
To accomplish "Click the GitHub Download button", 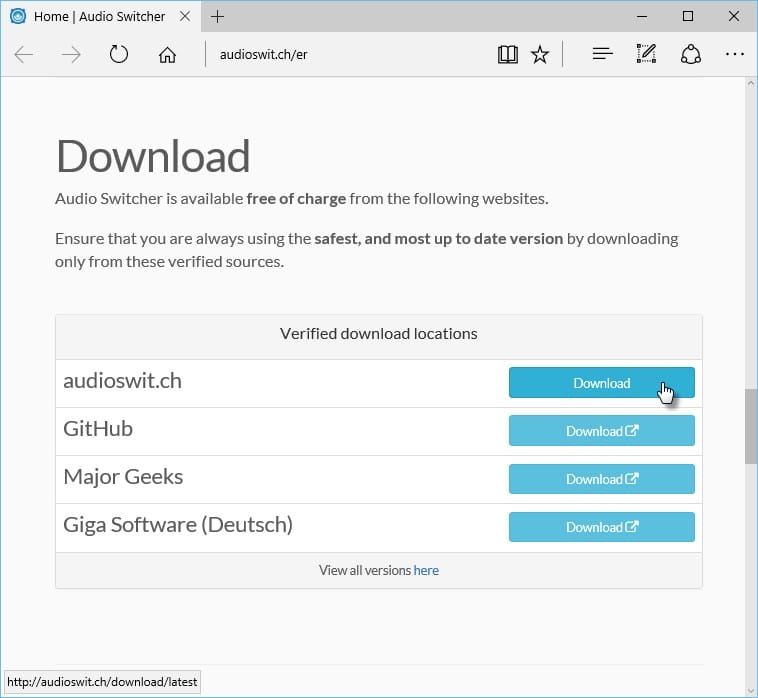I will tap(601, 431).
